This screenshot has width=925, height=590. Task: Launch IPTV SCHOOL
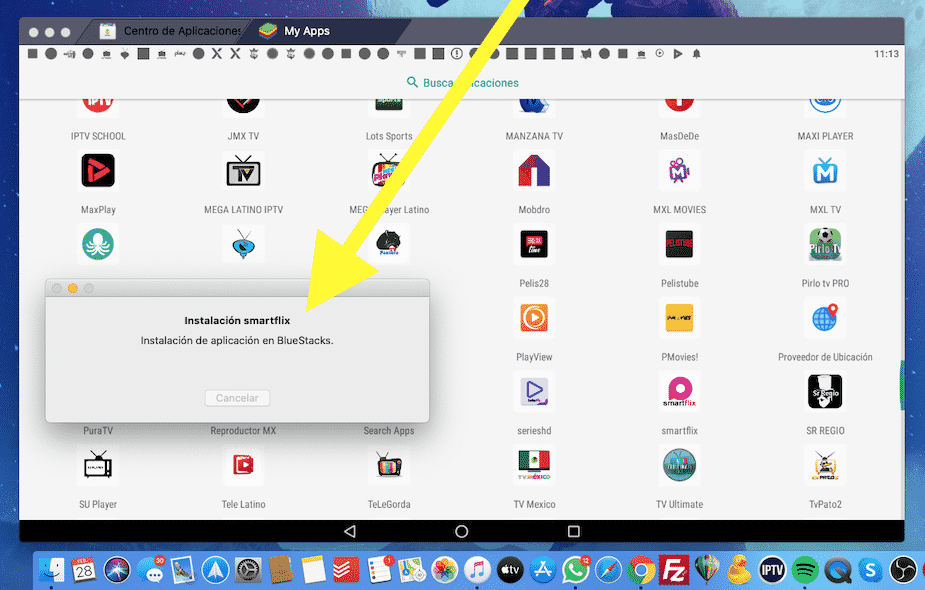[97, 100]
